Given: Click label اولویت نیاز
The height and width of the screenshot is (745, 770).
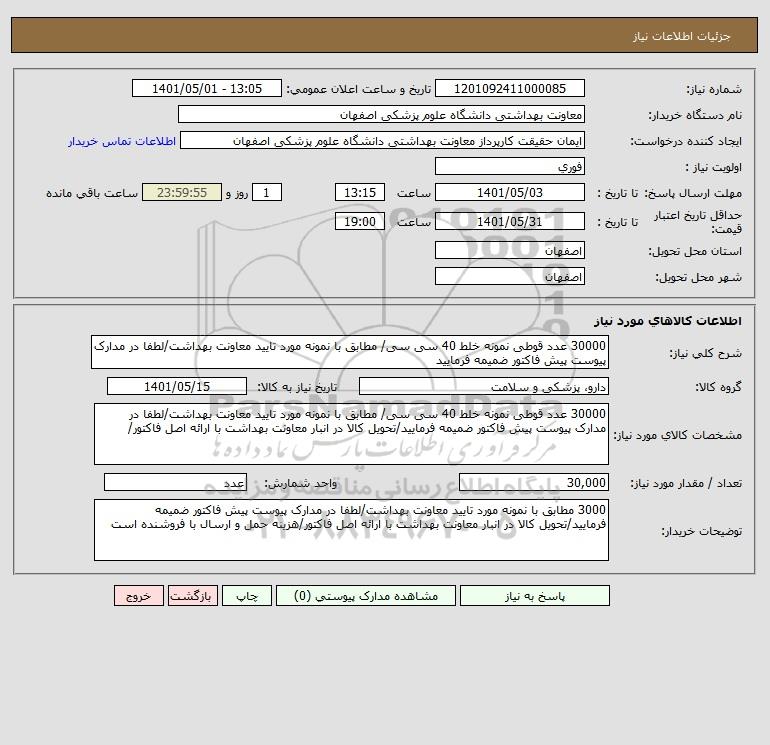Looking at the screenshot, I should 714,167.
